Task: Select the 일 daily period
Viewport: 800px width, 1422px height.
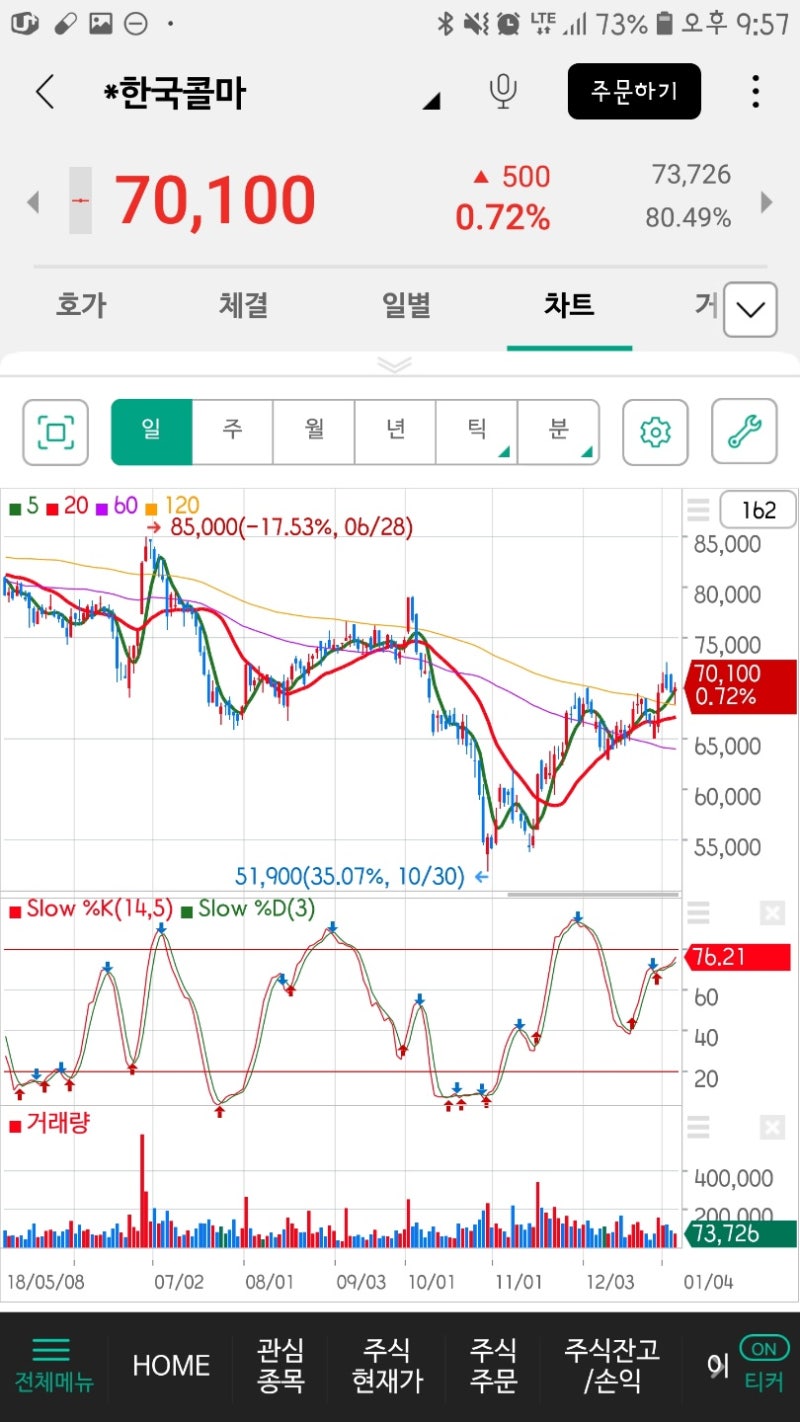Action: point(151,432)
